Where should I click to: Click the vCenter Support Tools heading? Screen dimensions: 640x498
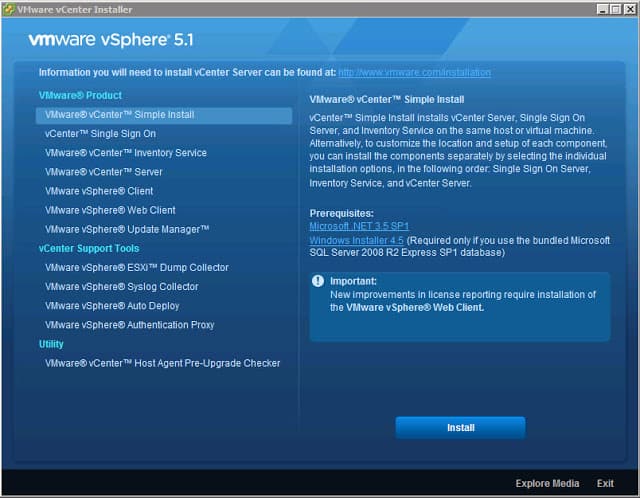89,249
